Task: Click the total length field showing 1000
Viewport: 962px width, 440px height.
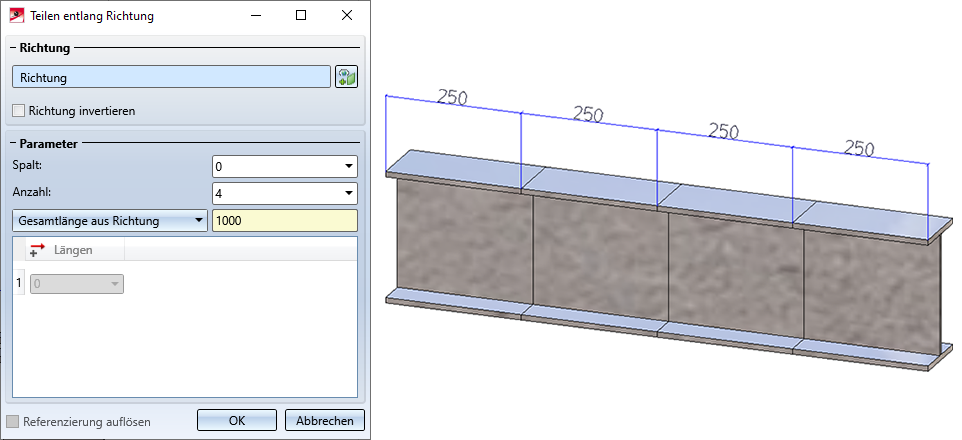Action: pos(285,221)
